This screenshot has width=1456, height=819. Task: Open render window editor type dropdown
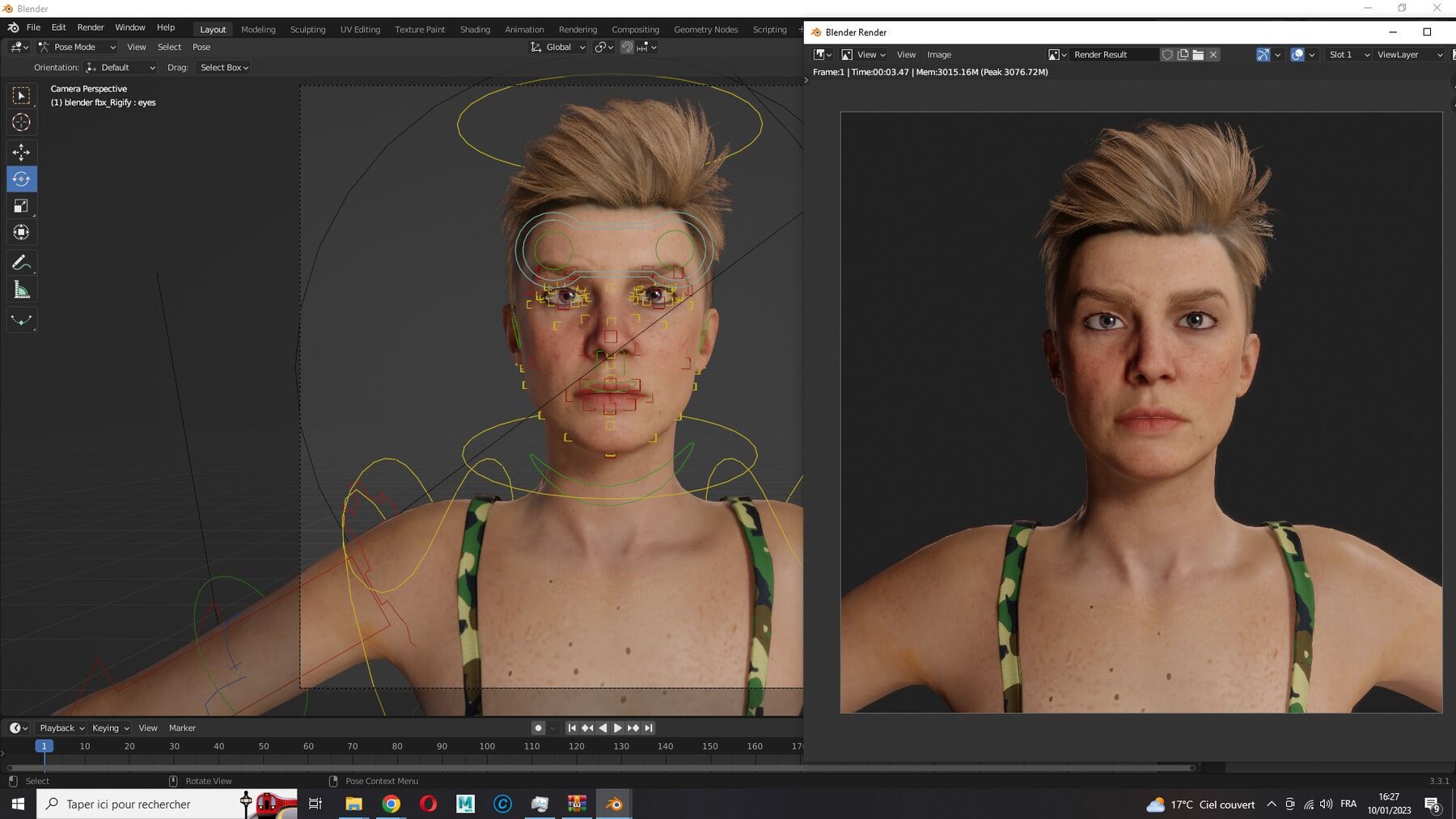pyautogui.click(x=823, y=54)
